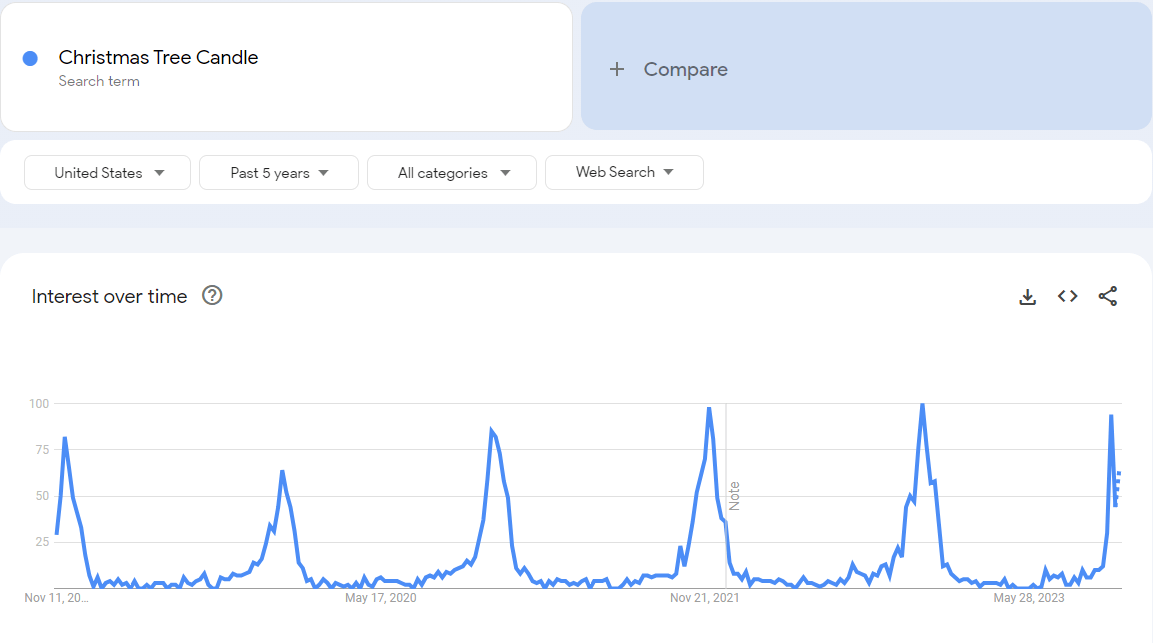Screen dimensions: 1153x643
Task: Click the Interest over time heading
Action: (x=109, y=296)
